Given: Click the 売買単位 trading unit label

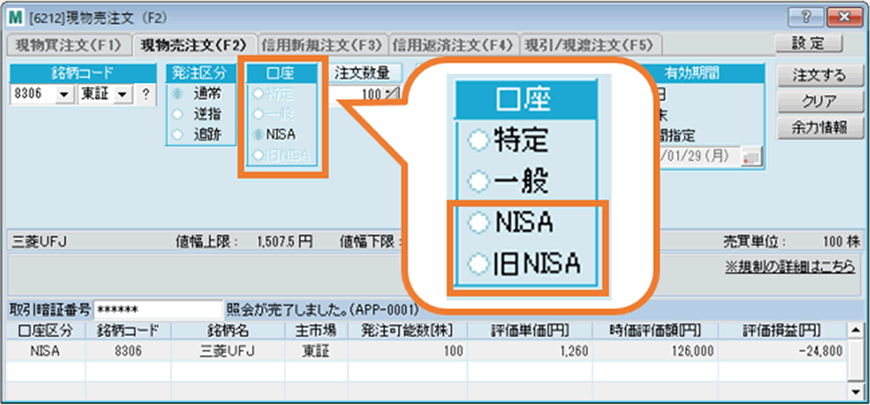Looking at the screenshot, I should coord(757,242).
